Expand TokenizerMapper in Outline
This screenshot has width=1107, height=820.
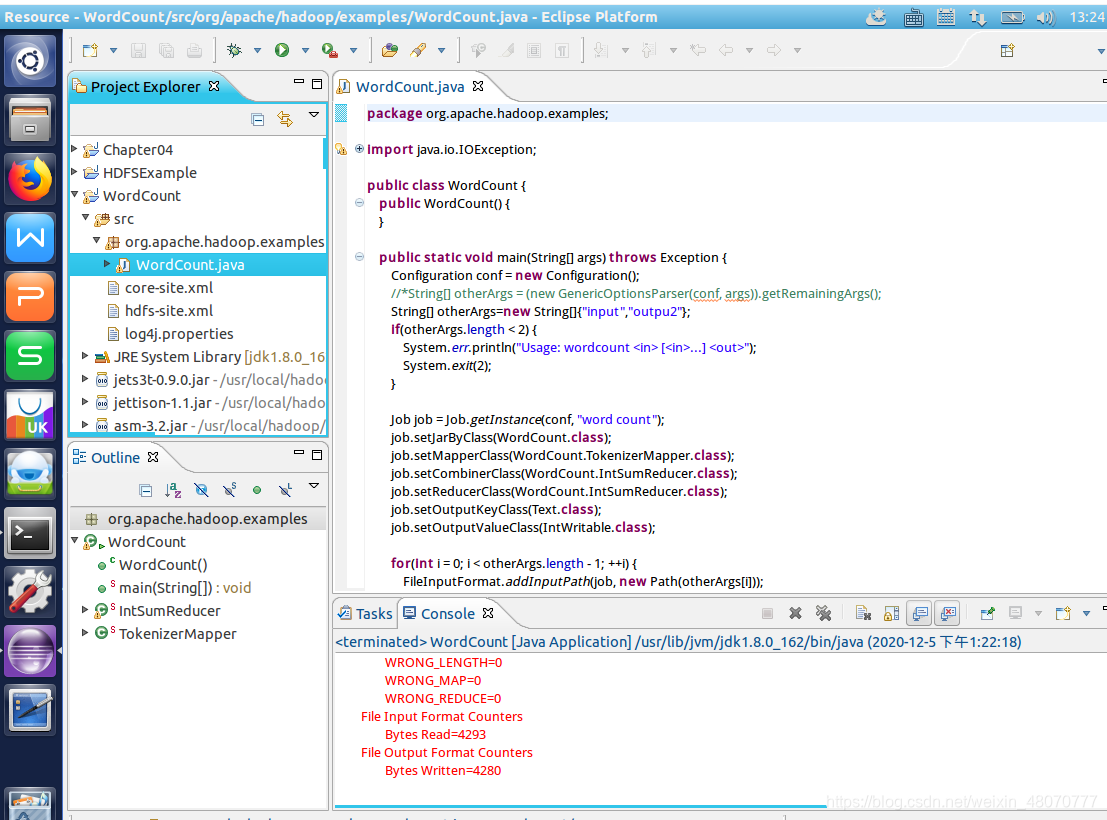[85, 633]
